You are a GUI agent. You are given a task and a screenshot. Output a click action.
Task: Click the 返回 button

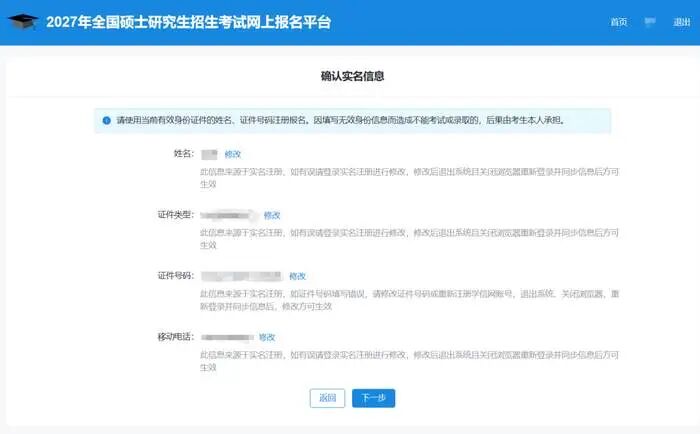coord(327,398)
